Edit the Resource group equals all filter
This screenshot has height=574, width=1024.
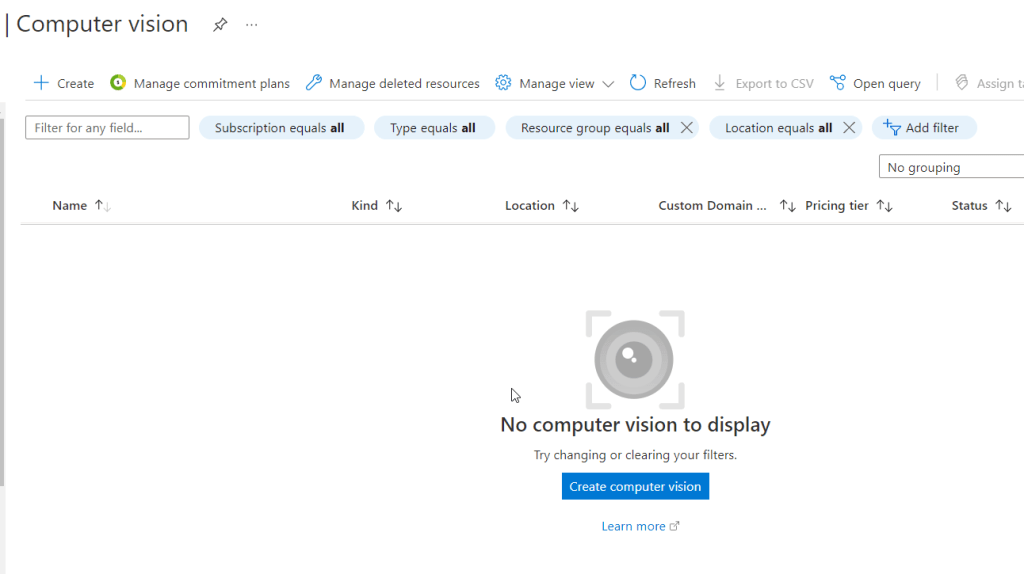[594, 127]
